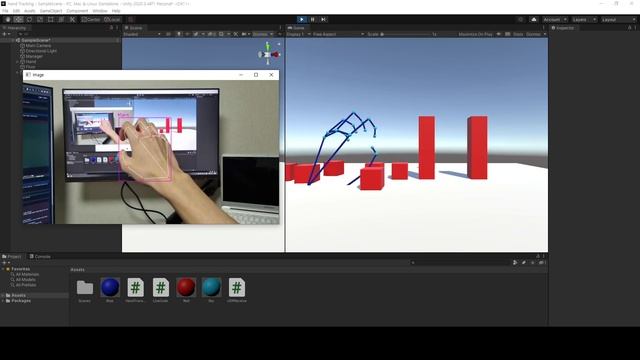Screen dimensions: 640x360
Task: Select the Scale tool in the toolbar
Action: tap(40, 19)
